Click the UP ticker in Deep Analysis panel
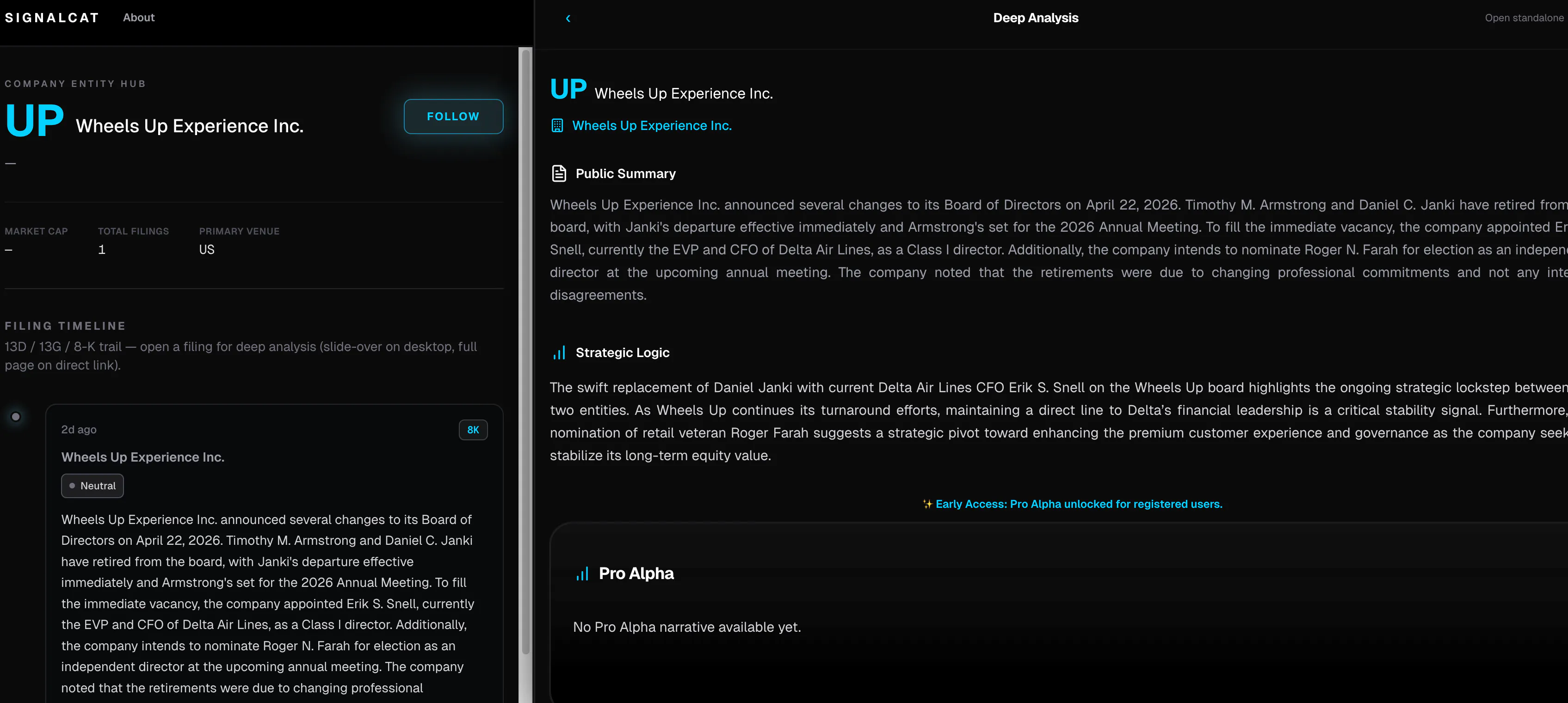The height and width of the screenshot is (703, 1568). coord(568,89)
